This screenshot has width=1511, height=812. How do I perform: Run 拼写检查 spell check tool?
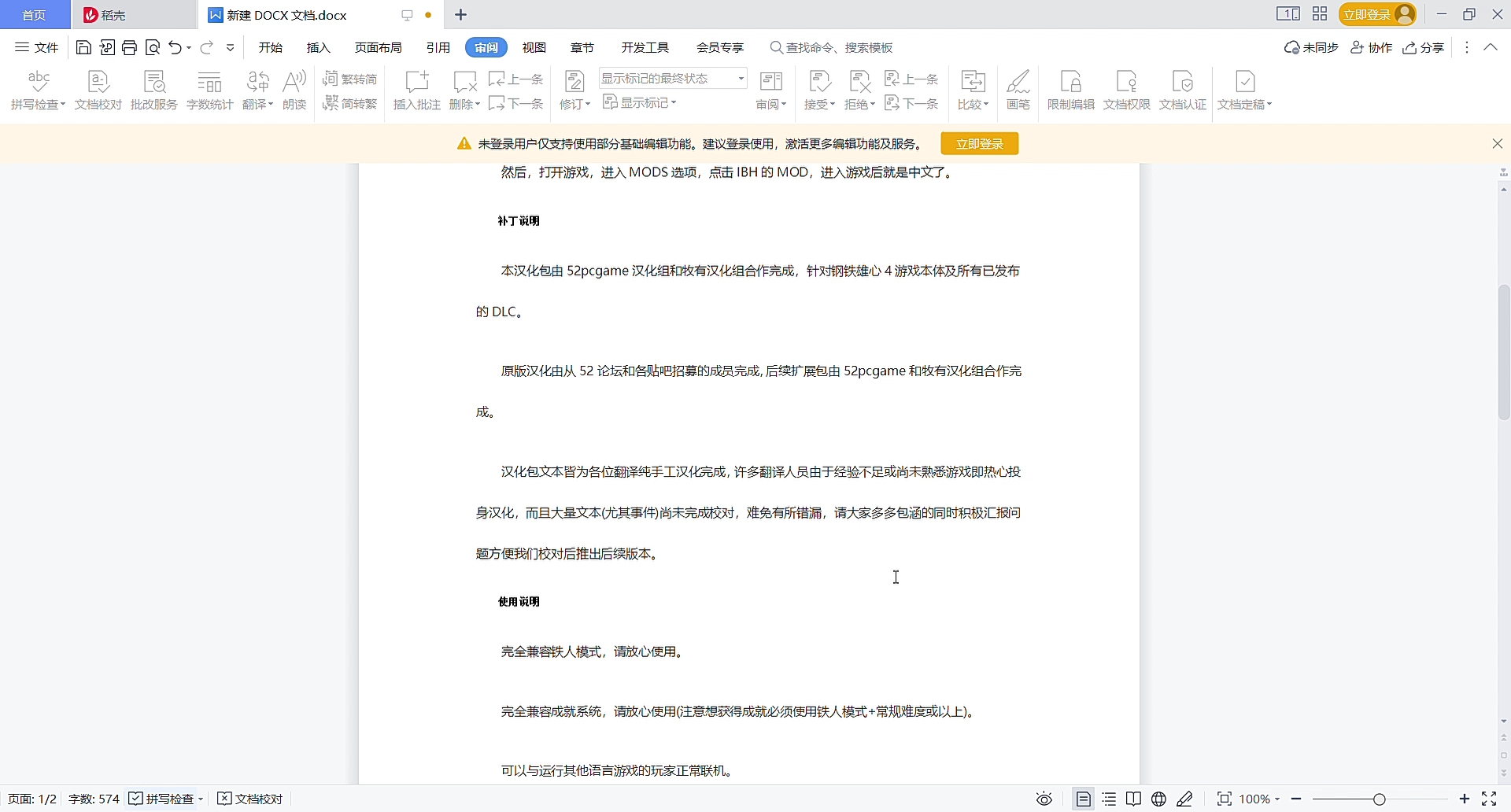tap(38, 90)
